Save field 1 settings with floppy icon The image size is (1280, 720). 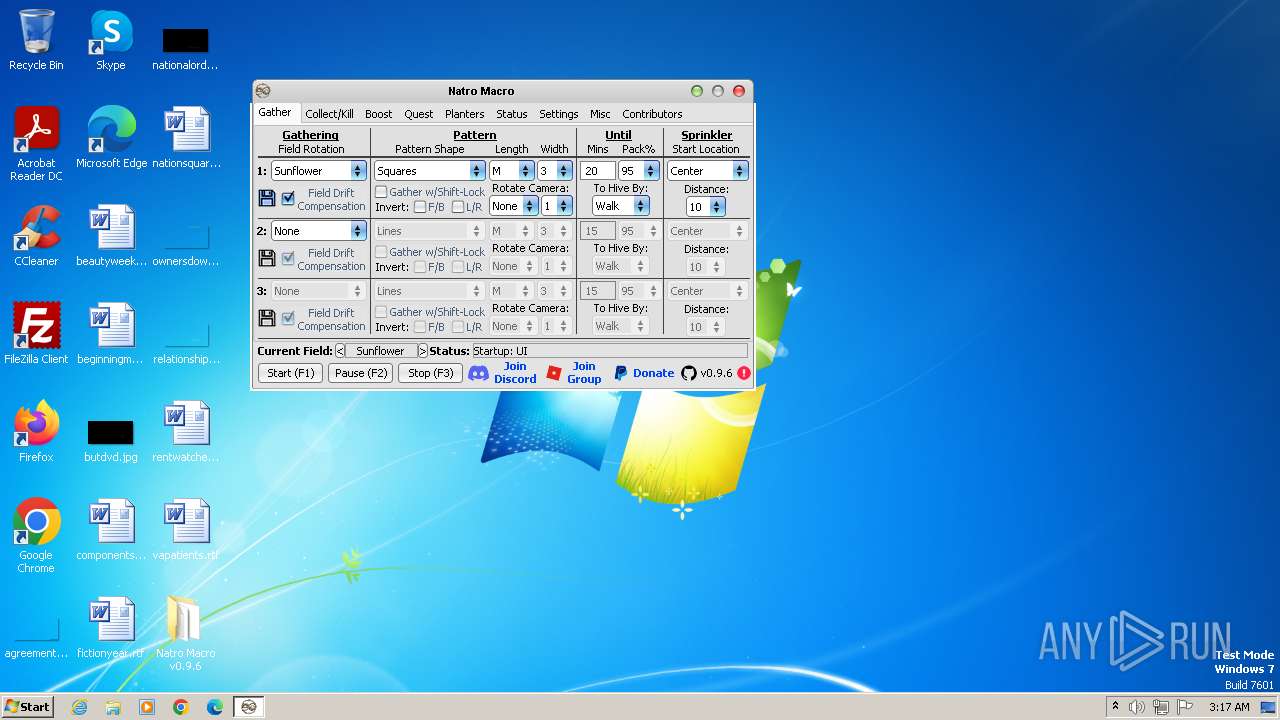tap(266, 198)
